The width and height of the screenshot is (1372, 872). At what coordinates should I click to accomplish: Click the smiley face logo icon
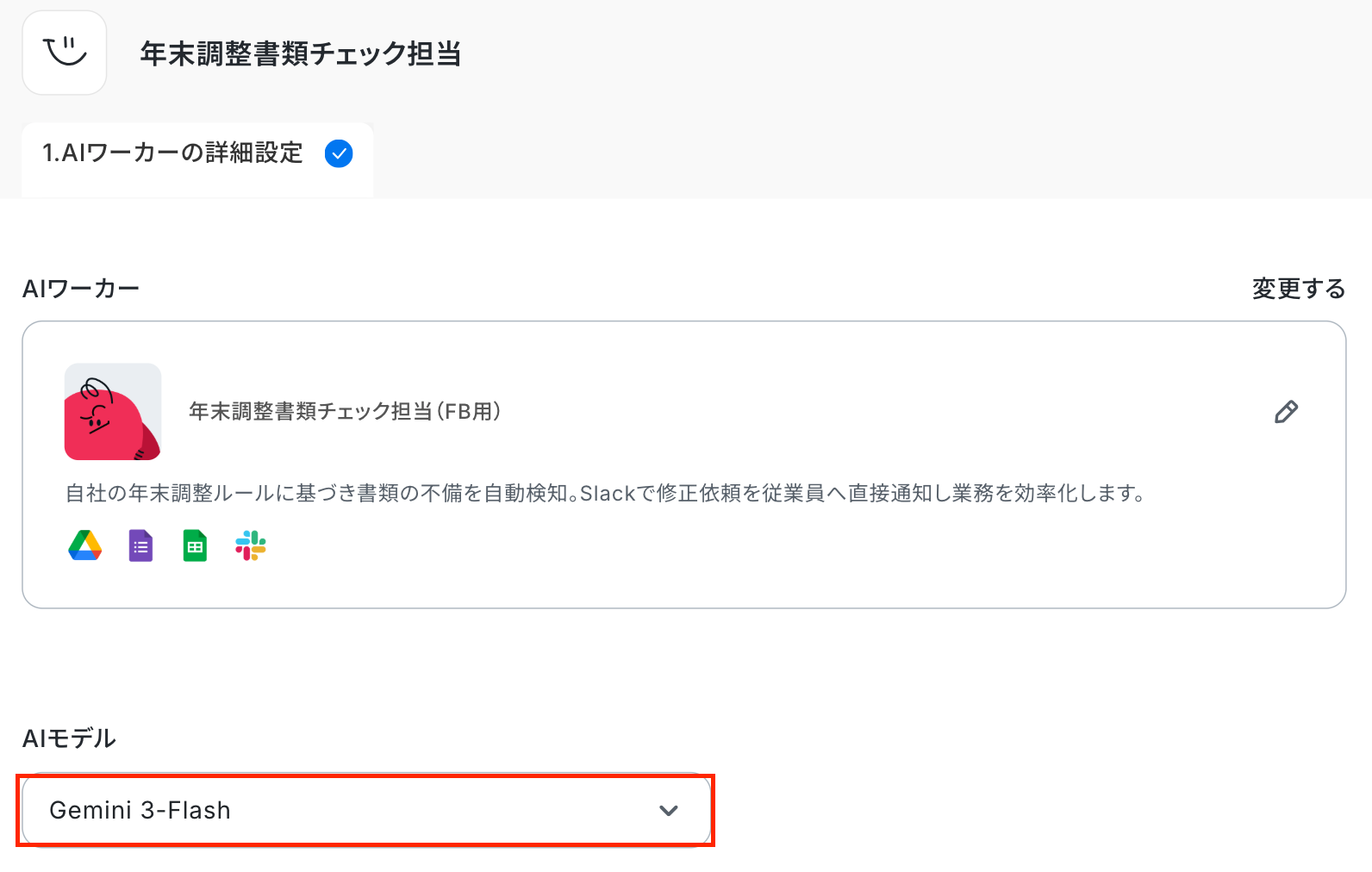click(x=65, y=53)
